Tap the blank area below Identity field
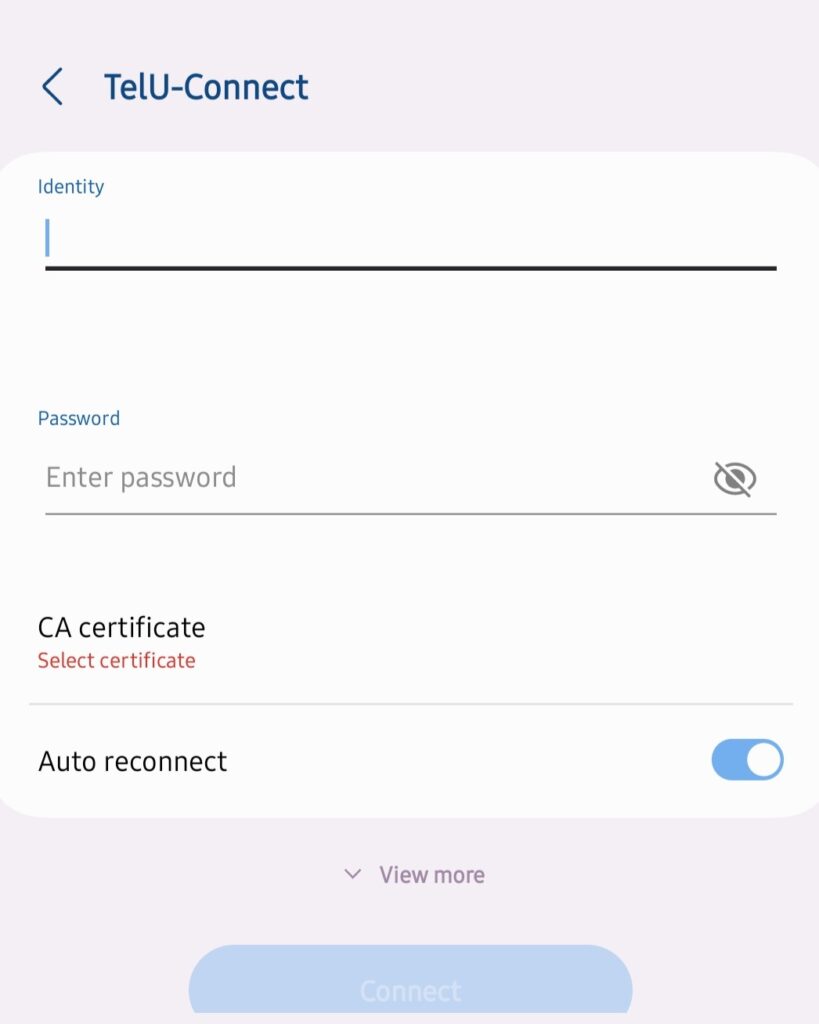The width and height of the screenshot is (819, 1024). coord(410,333)
